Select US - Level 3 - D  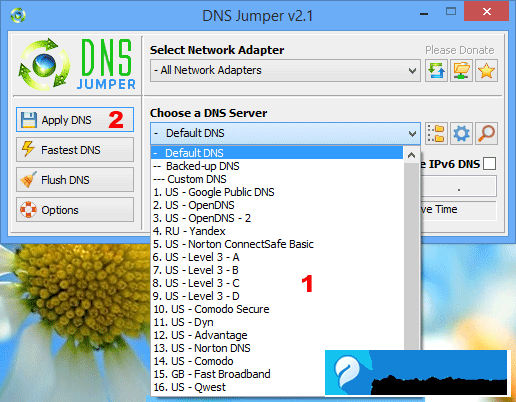277,296
